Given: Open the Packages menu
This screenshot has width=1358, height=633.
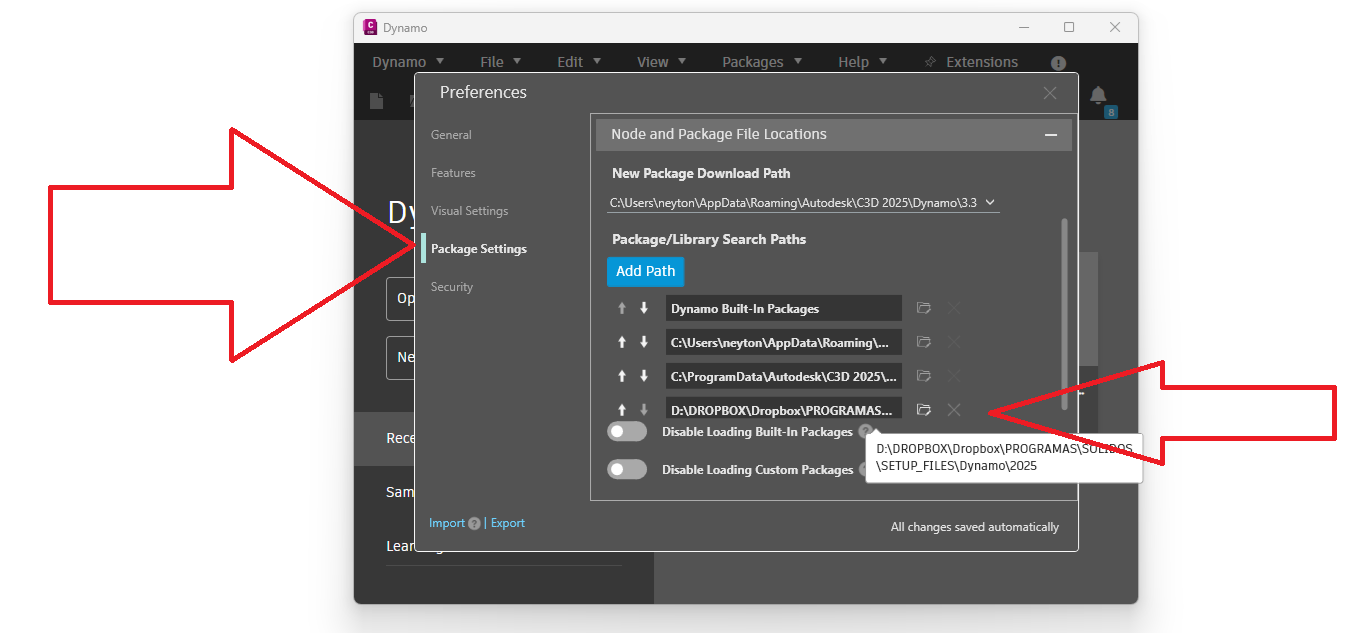Looking at the screenshot, I should (762, 62).
